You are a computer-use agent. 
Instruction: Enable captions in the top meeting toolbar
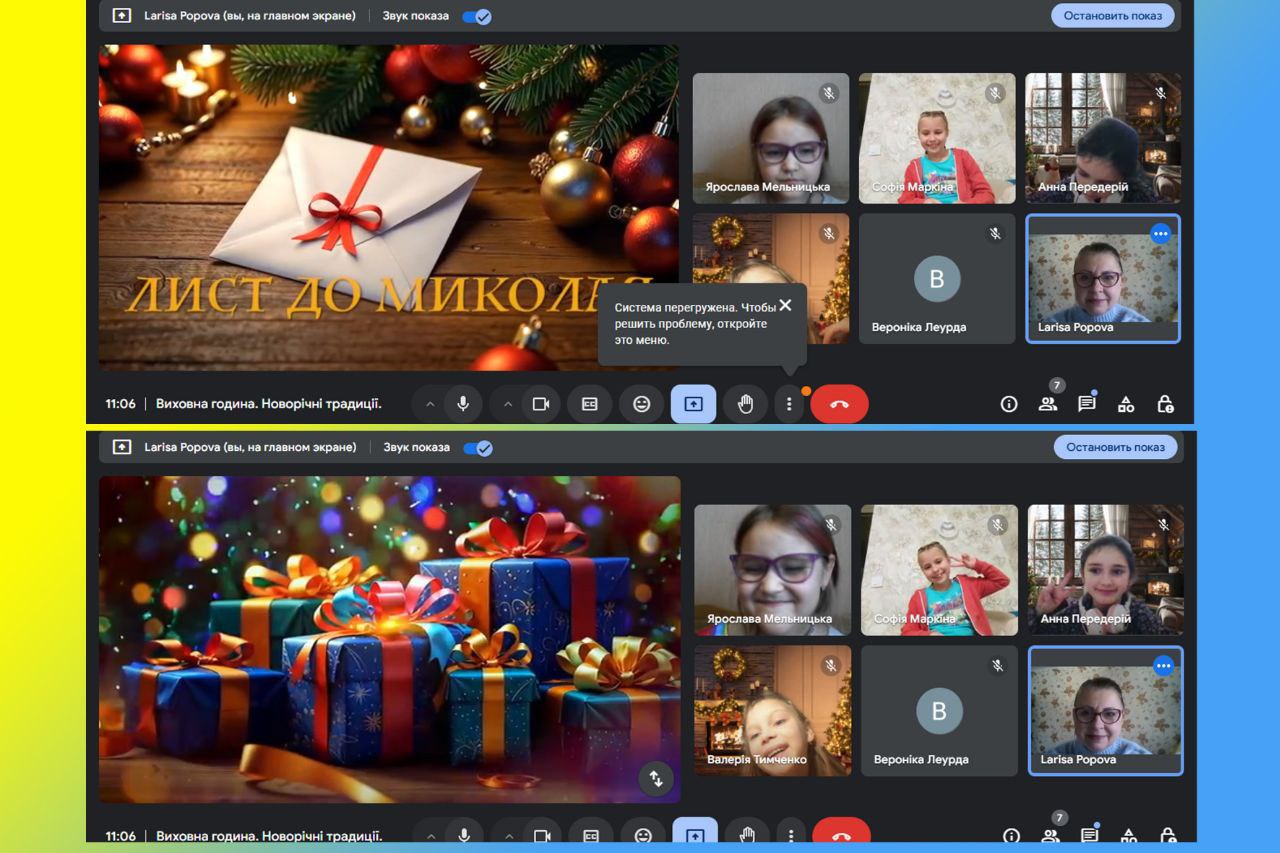[x=590, y=404]
